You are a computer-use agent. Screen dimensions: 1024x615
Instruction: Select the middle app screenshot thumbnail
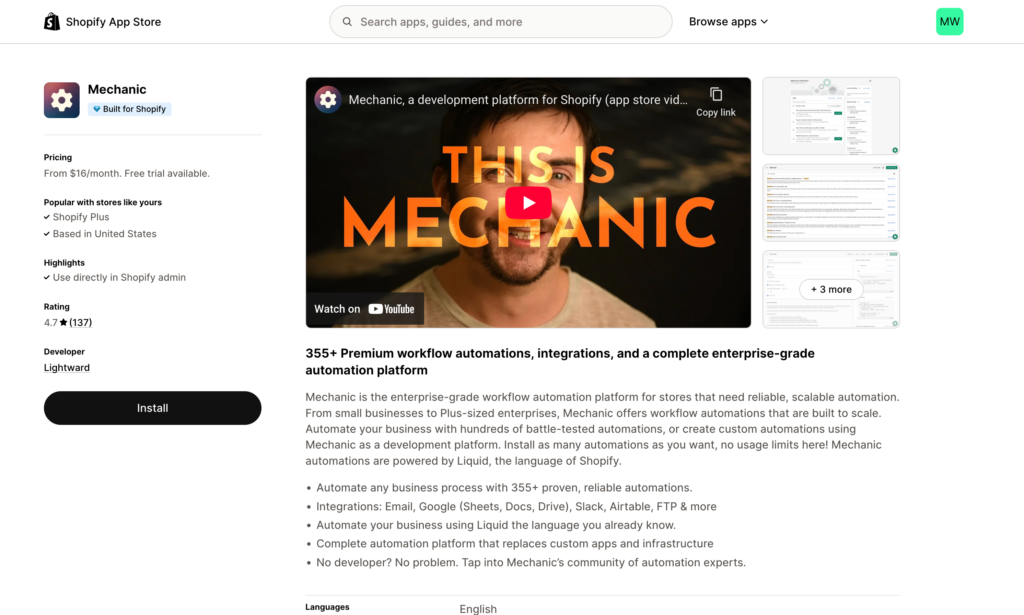coord(831,202)
